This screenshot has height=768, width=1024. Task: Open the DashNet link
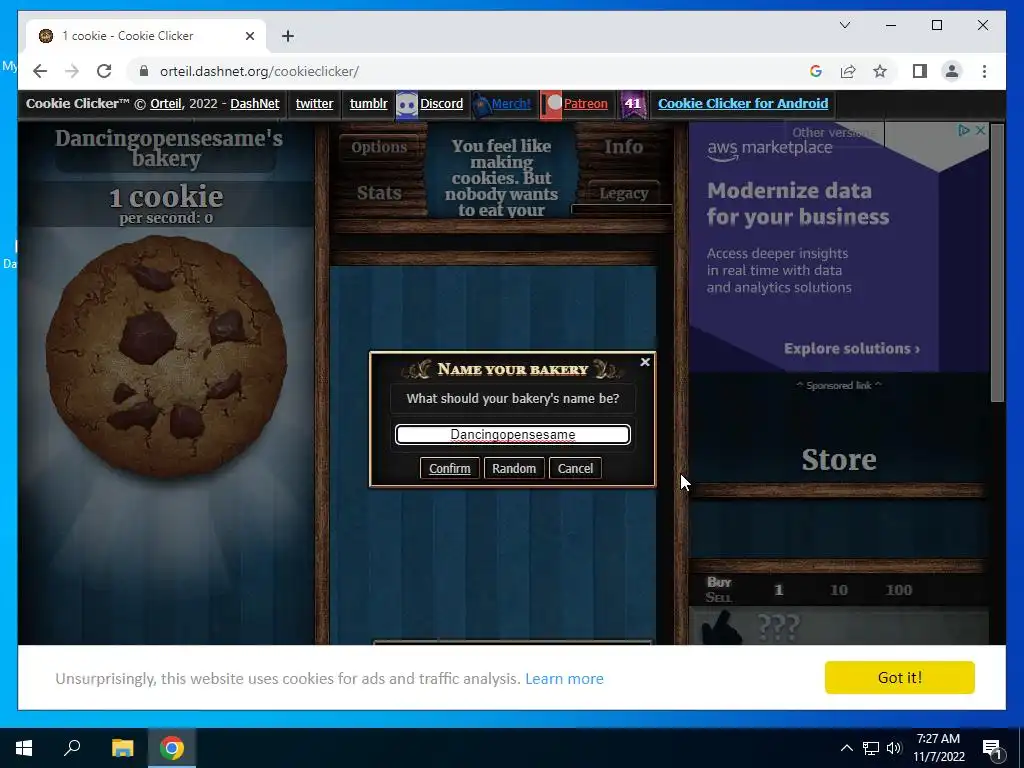tap(255, 104)
